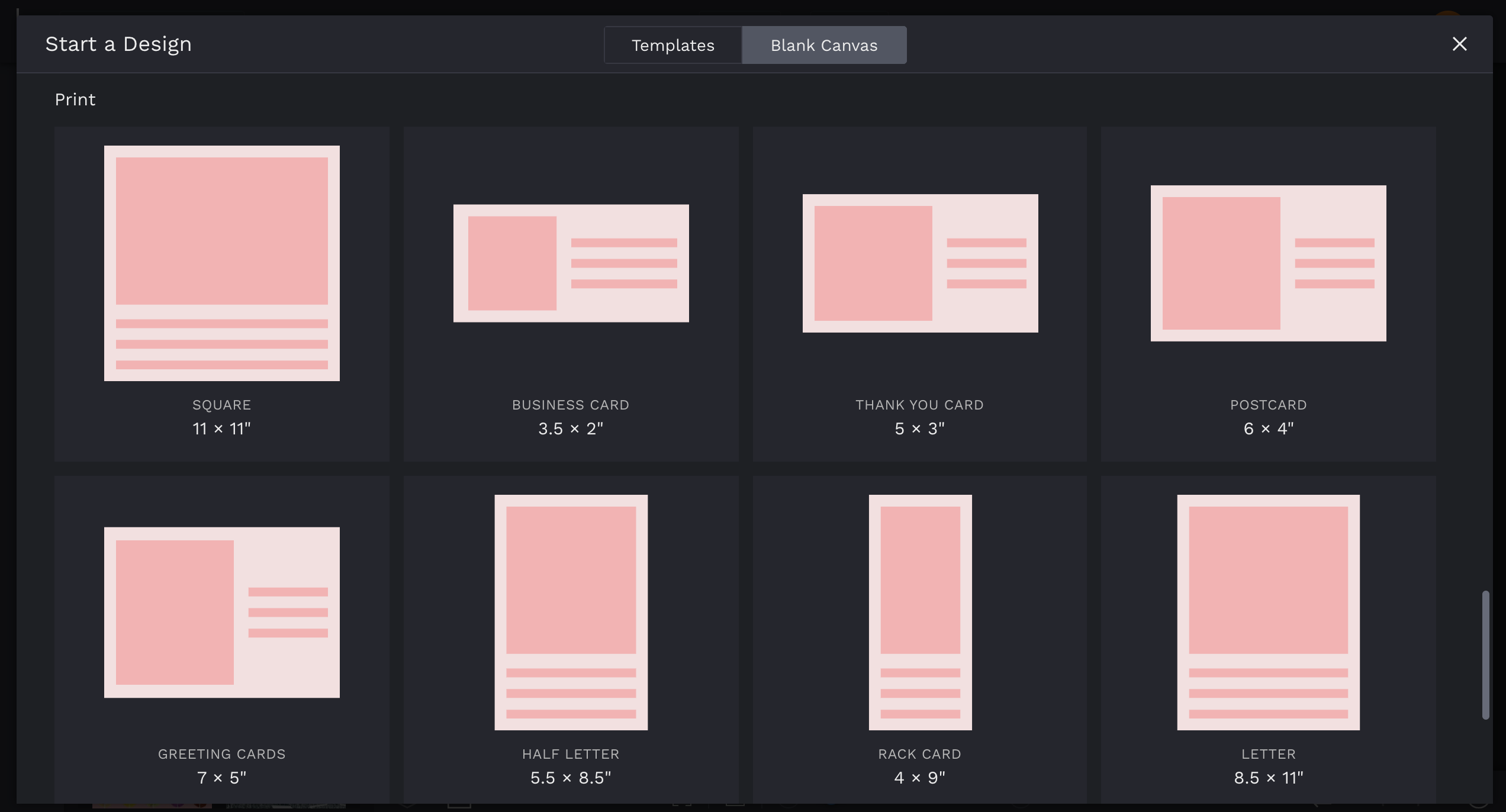Click the dialog's vertical scrollbar thumb
This screenshot has height=812, width=1506.
(1485, 655)
